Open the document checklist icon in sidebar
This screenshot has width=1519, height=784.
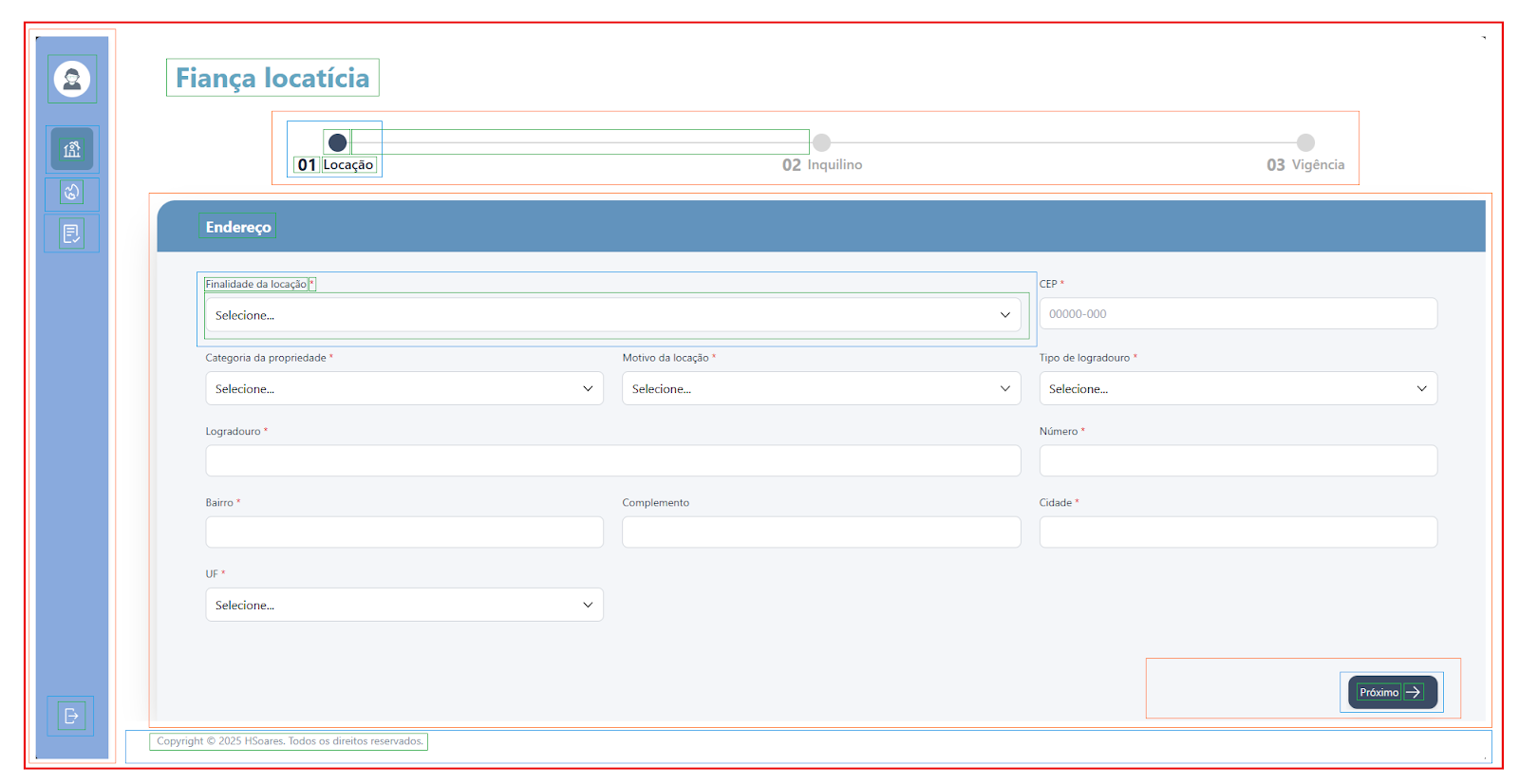72,233
